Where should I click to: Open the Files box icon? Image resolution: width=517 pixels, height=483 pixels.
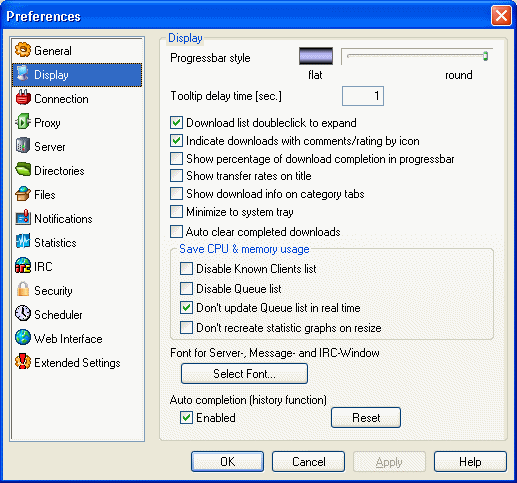pyautogui.click(x=23, y=194)
